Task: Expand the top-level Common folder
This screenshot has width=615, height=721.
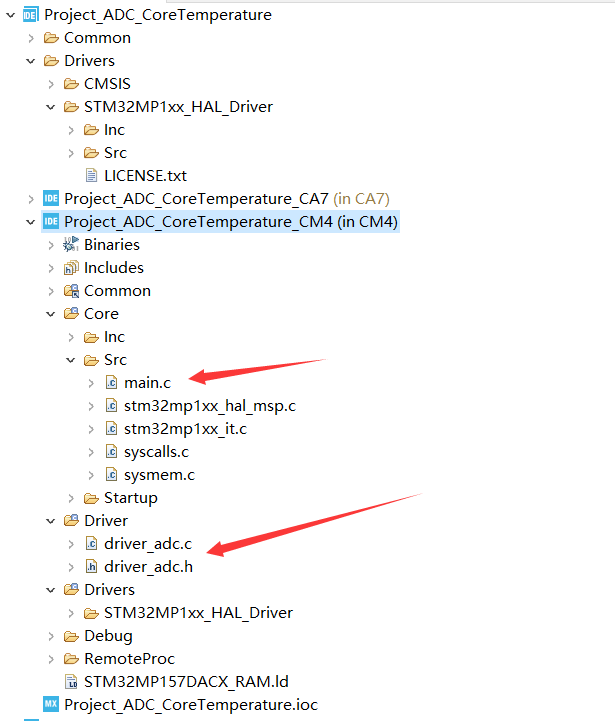Action: (x=31, y=38)
